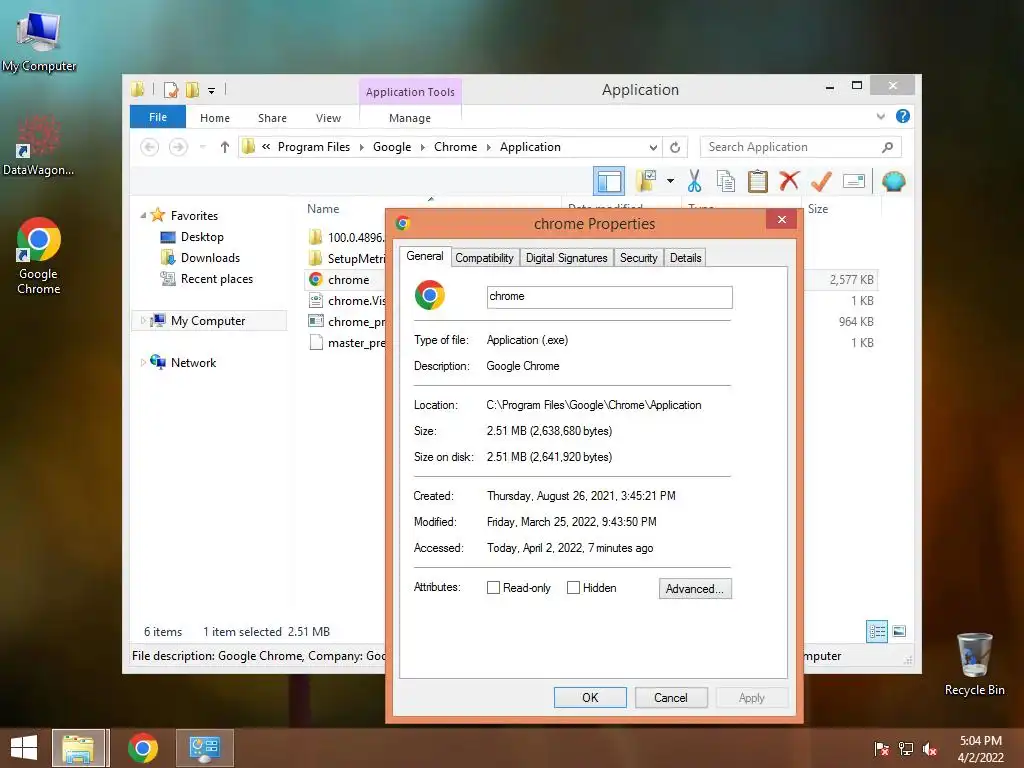
Task: Expand the Chrome breadcrumb arrow in address bar
Action: [488, 148]
